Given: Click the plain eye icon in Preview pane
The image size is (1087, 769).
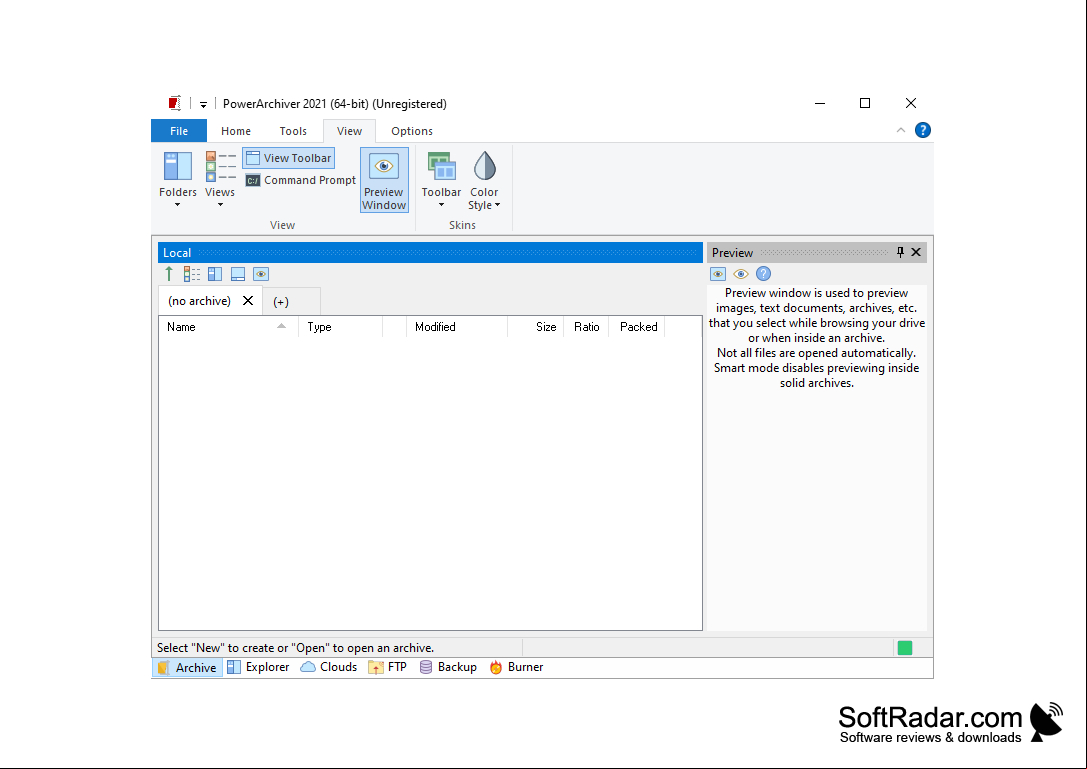Looking at the screenshot, I should 740,274.
